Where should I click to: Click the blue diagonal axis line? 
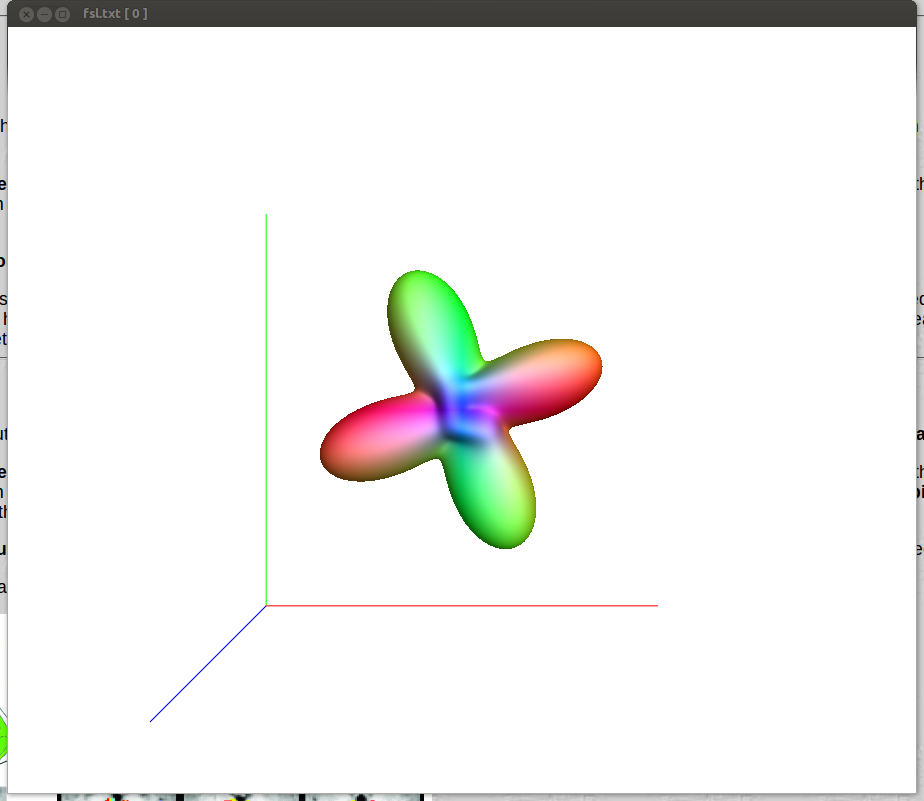pos(208,663)
